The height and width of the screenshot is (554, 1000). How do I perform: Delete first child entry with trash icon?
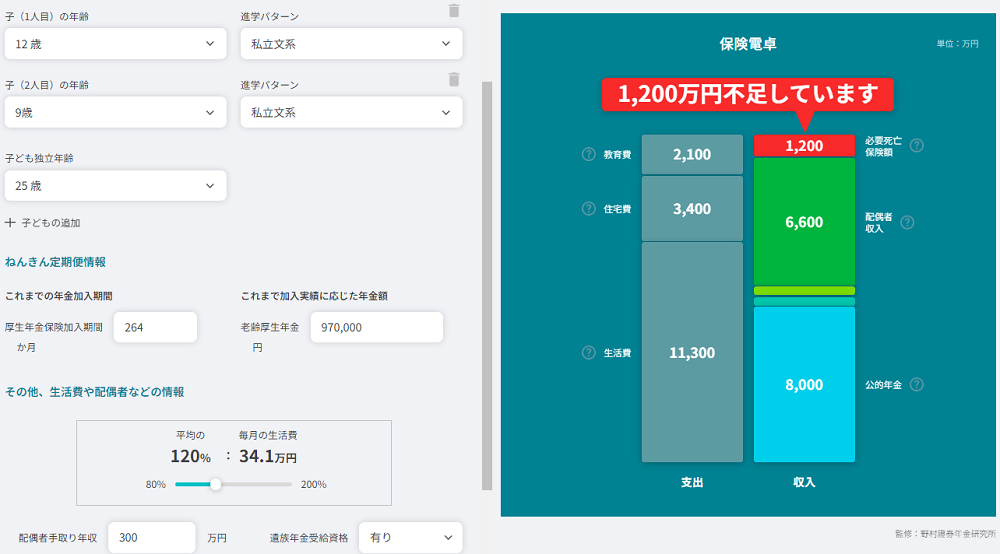pyautogui.click(x=454, y=11)
